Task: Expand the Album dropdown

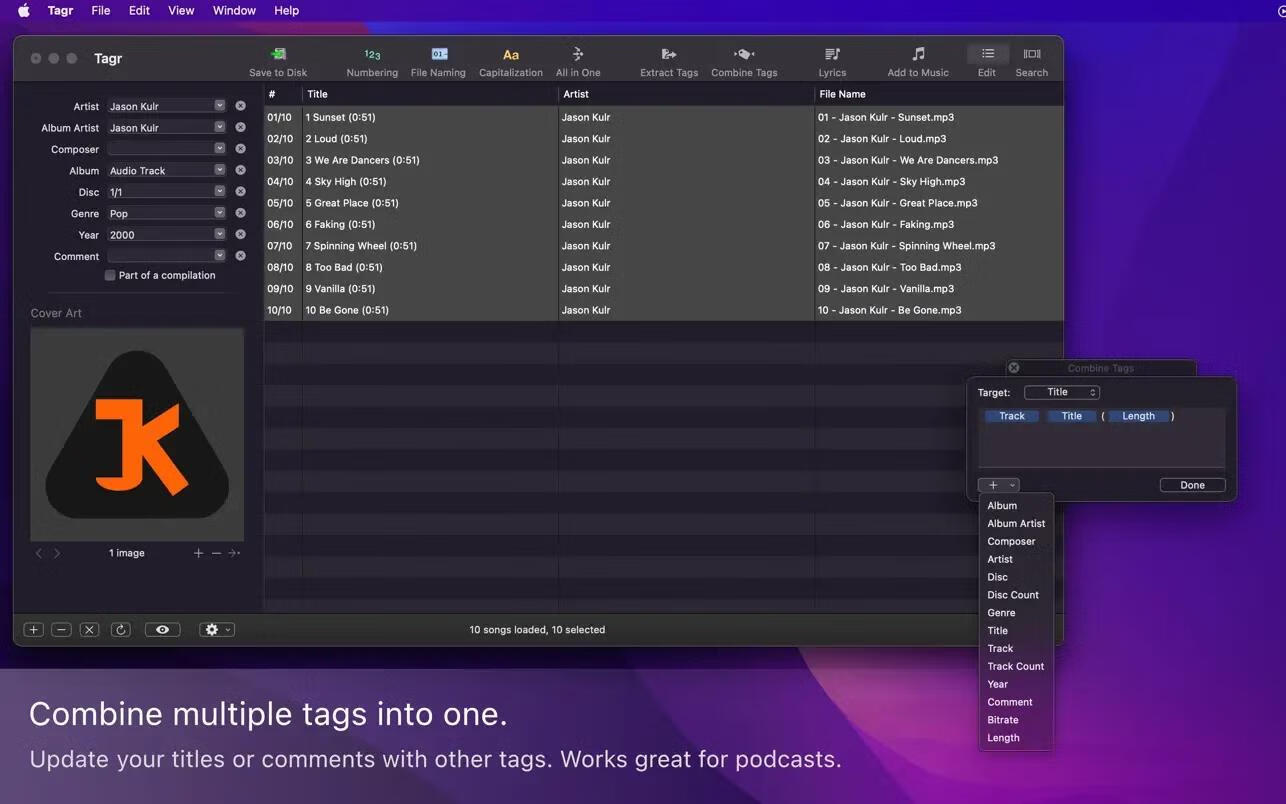Action: (219, 170)
